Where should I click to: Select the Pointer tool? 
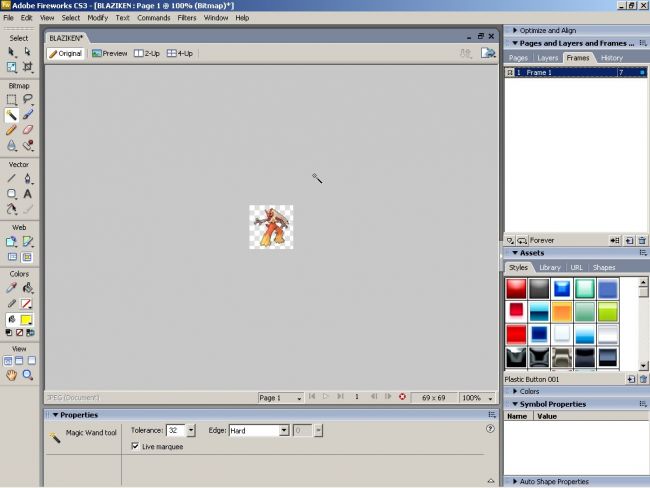click(11, 51)
